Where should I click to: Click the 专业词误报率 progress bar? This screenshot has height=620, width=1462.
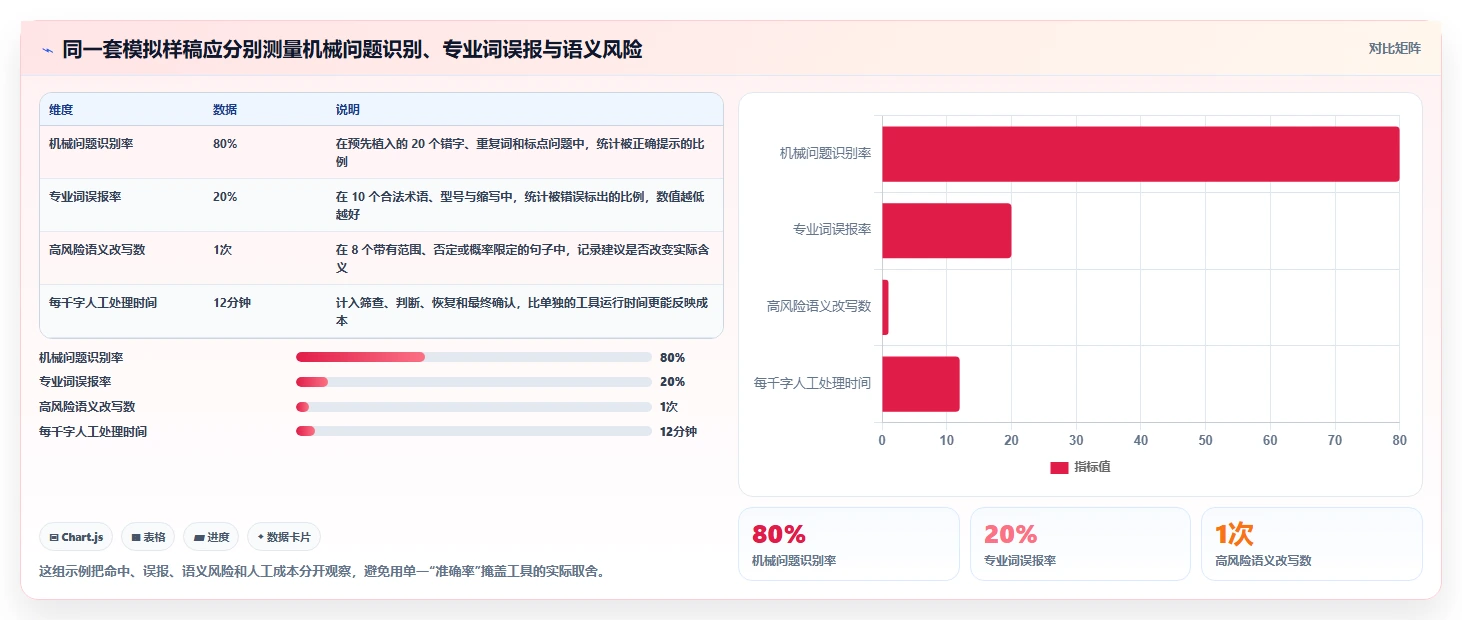474,382
